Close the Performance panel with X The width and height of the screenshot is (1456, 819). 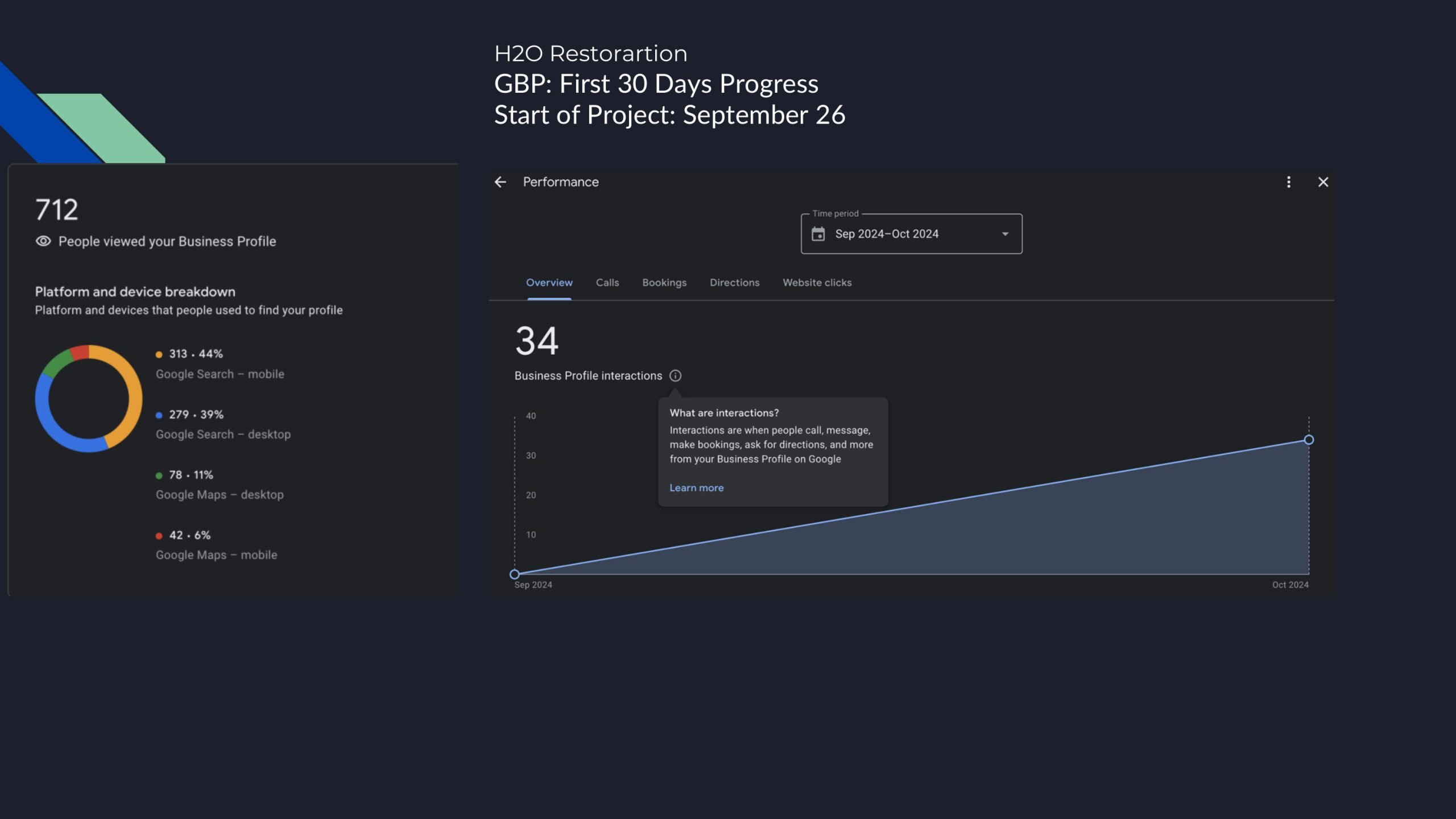pyautogui.click(x=1323, y=182)
